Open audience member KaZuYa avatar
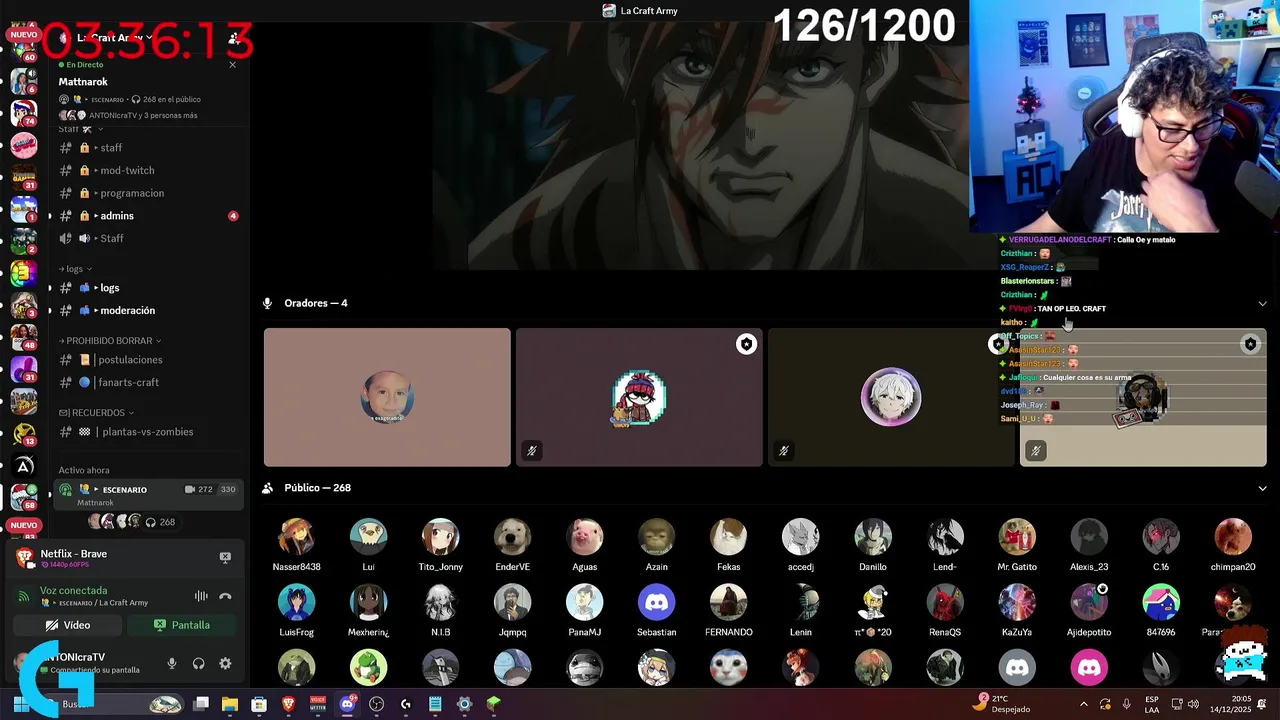 1017,603
